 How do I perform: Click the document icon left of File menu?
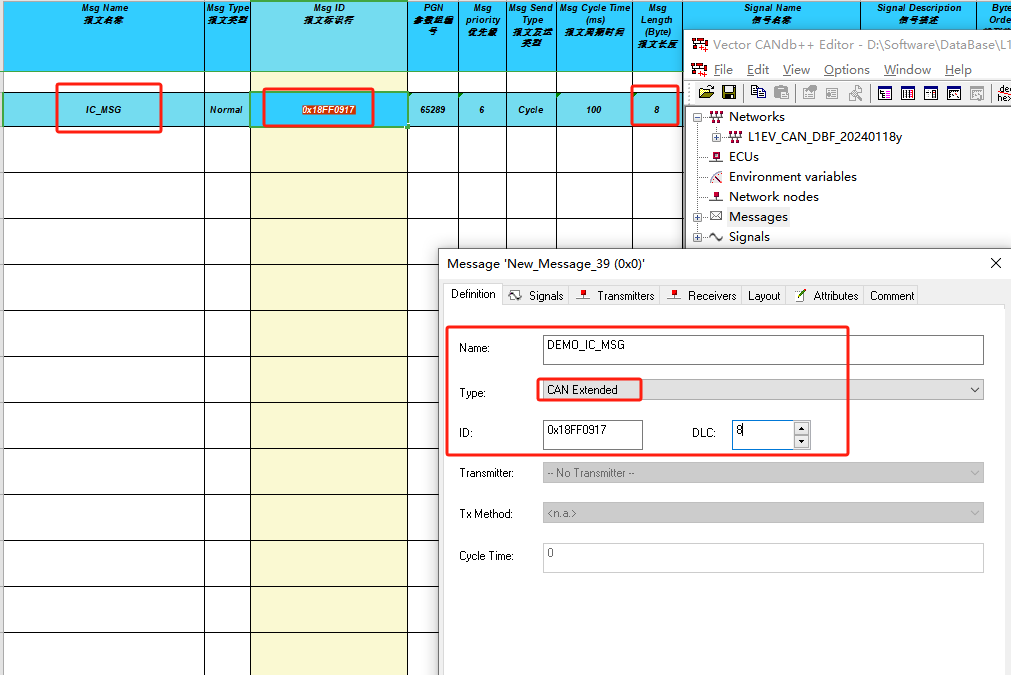click(x=699, y=69)
